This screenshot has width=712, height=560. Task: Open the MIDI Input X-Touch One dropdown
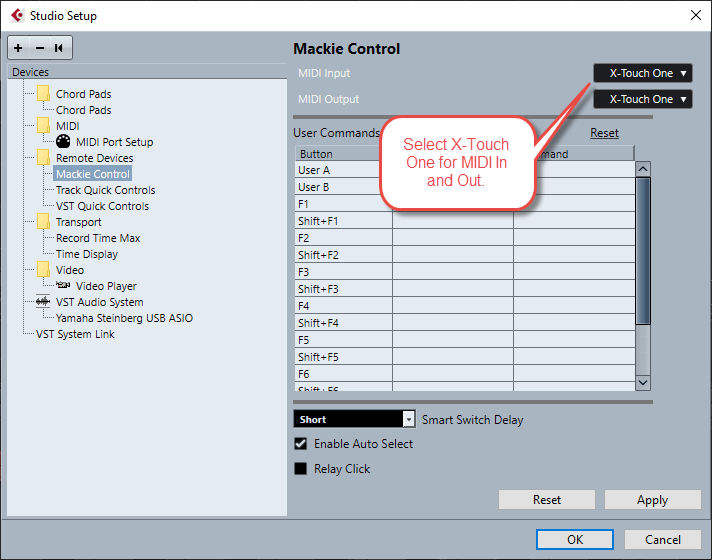point(643,73)
